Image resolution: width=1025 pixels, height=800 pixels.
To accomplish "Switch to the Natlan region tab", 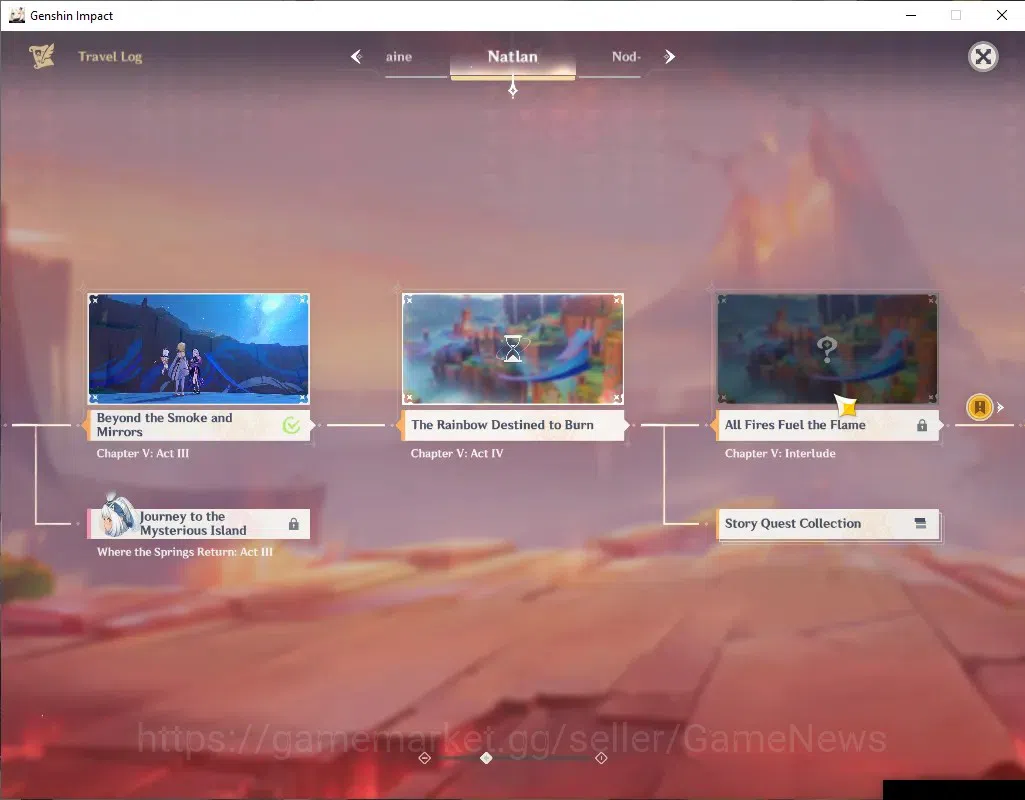I will click(512, 57).
